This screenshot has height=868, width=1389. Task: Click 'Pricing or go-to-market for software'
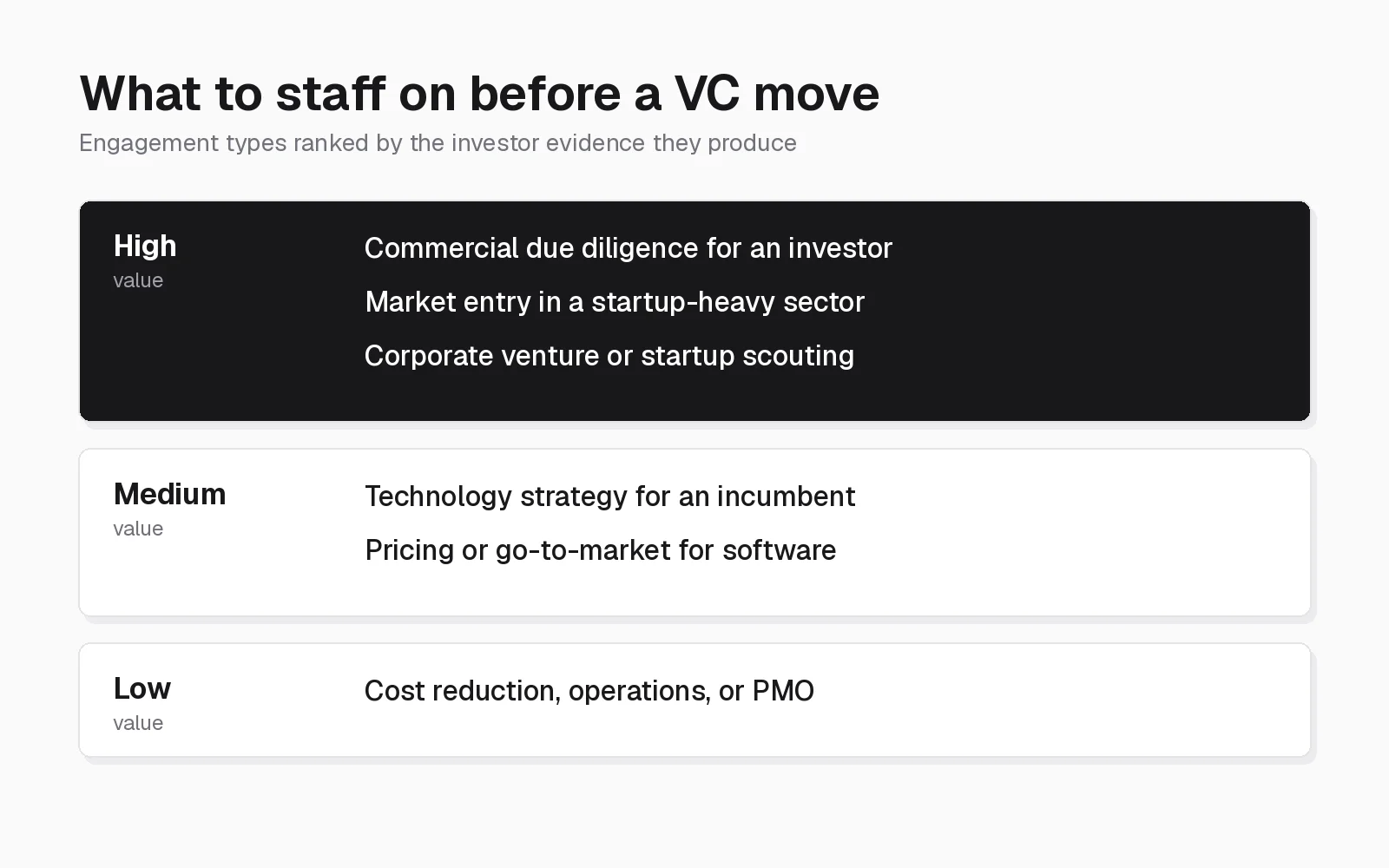coord(601,550)
